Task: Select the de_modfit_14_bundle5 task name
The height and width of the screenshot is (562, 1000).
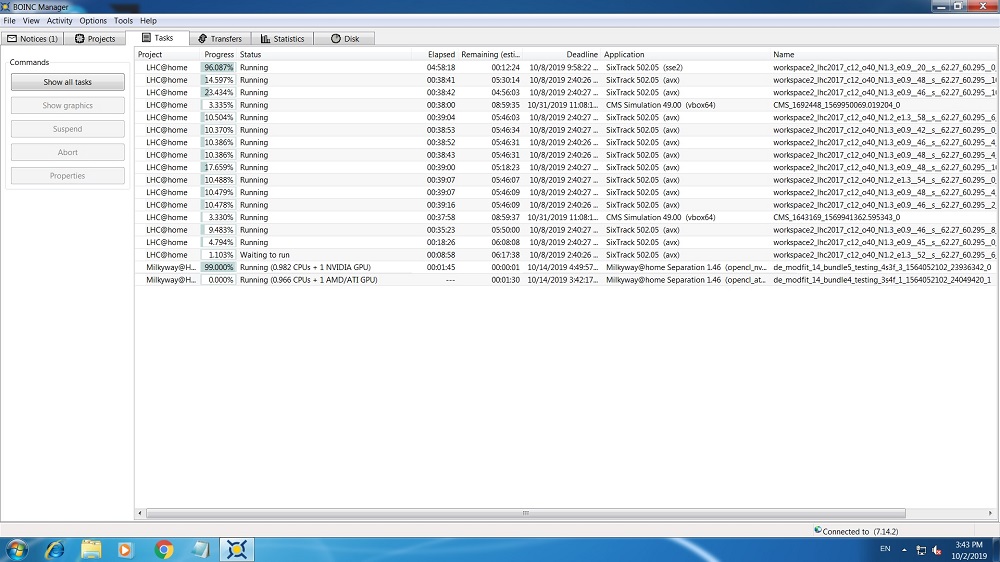Action: 882,268
